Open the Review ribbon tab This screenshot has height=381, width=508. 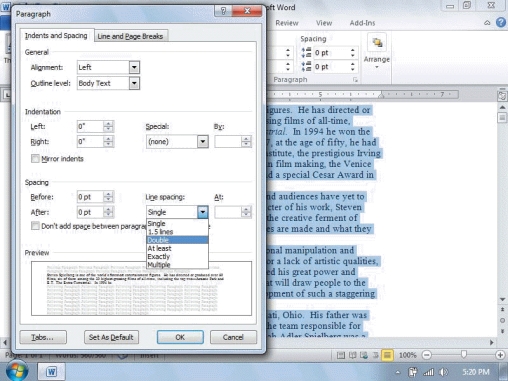[287, 23]
